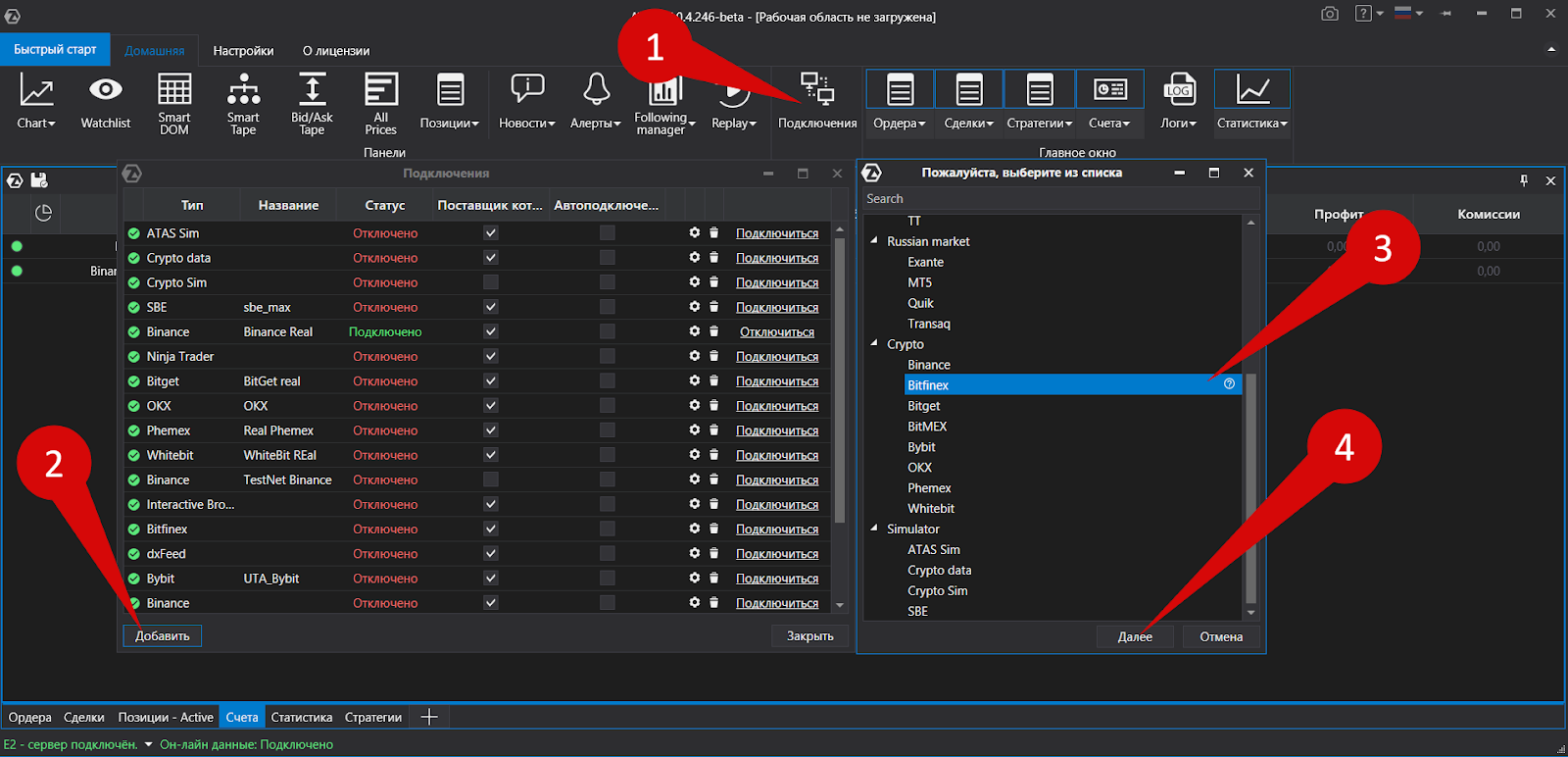Viewport: 1568px width, 757px height.
Task: Click the help icon on Bitfinex row
Action: 1229,384
